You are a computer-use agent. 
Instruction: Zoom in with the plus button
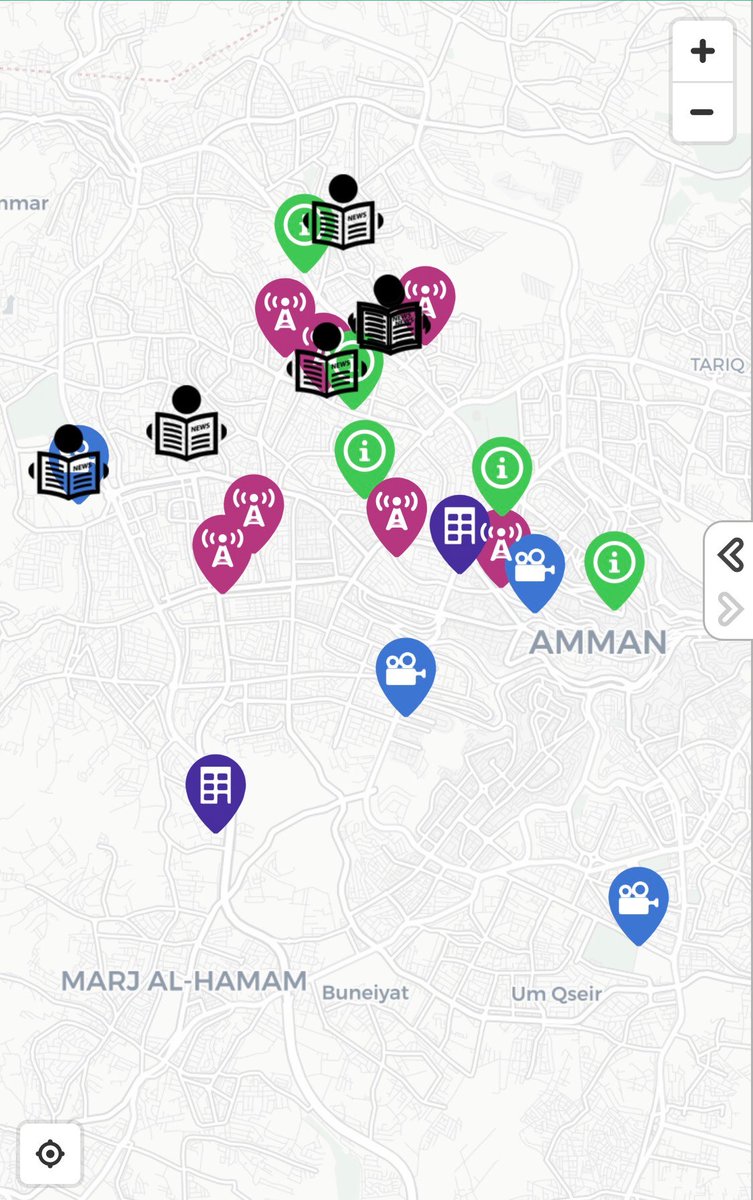(x=702, y=51)
